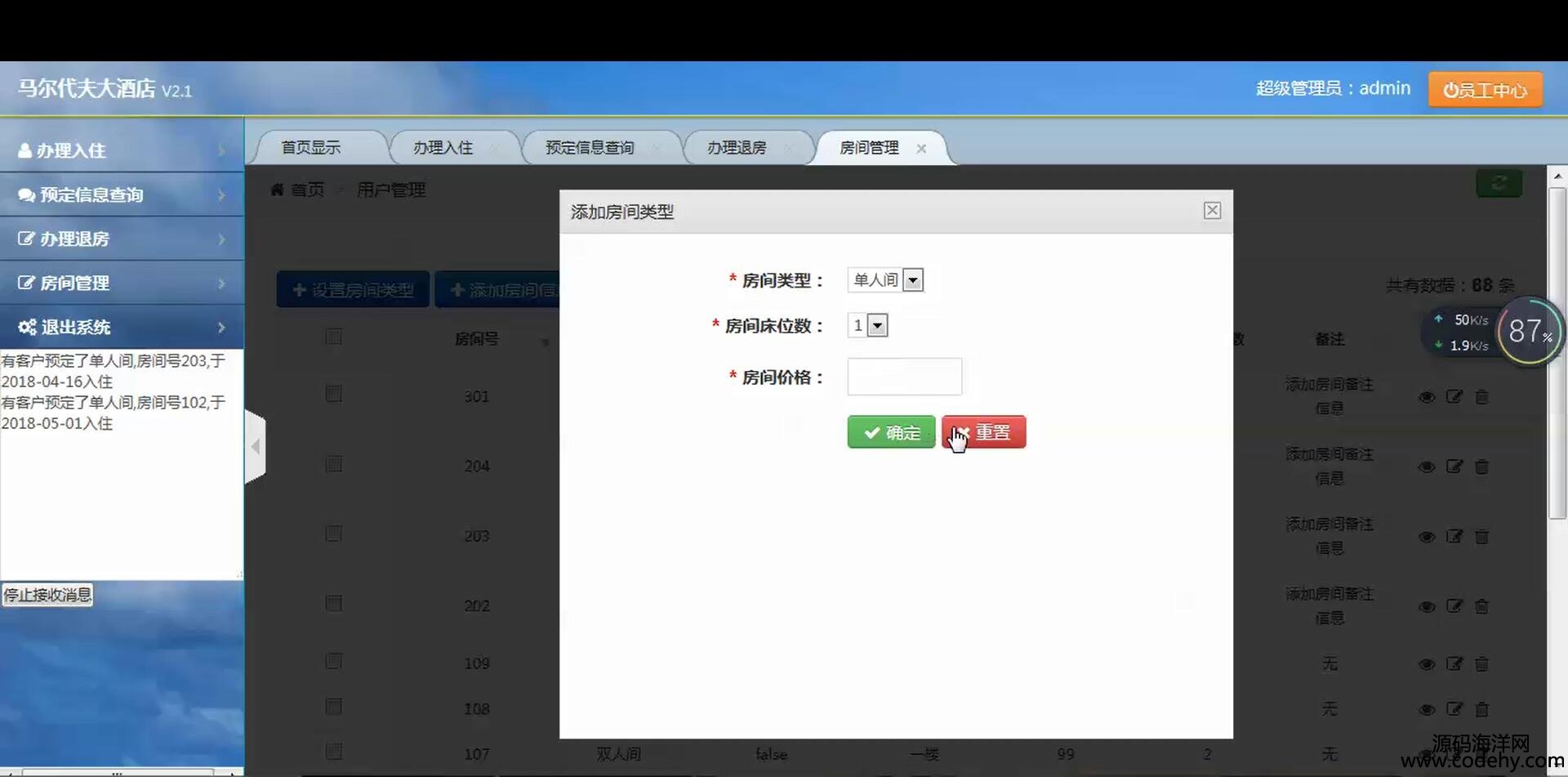Tick the checkbox beside room 202
1568x777 pixels.
(333, 603)
